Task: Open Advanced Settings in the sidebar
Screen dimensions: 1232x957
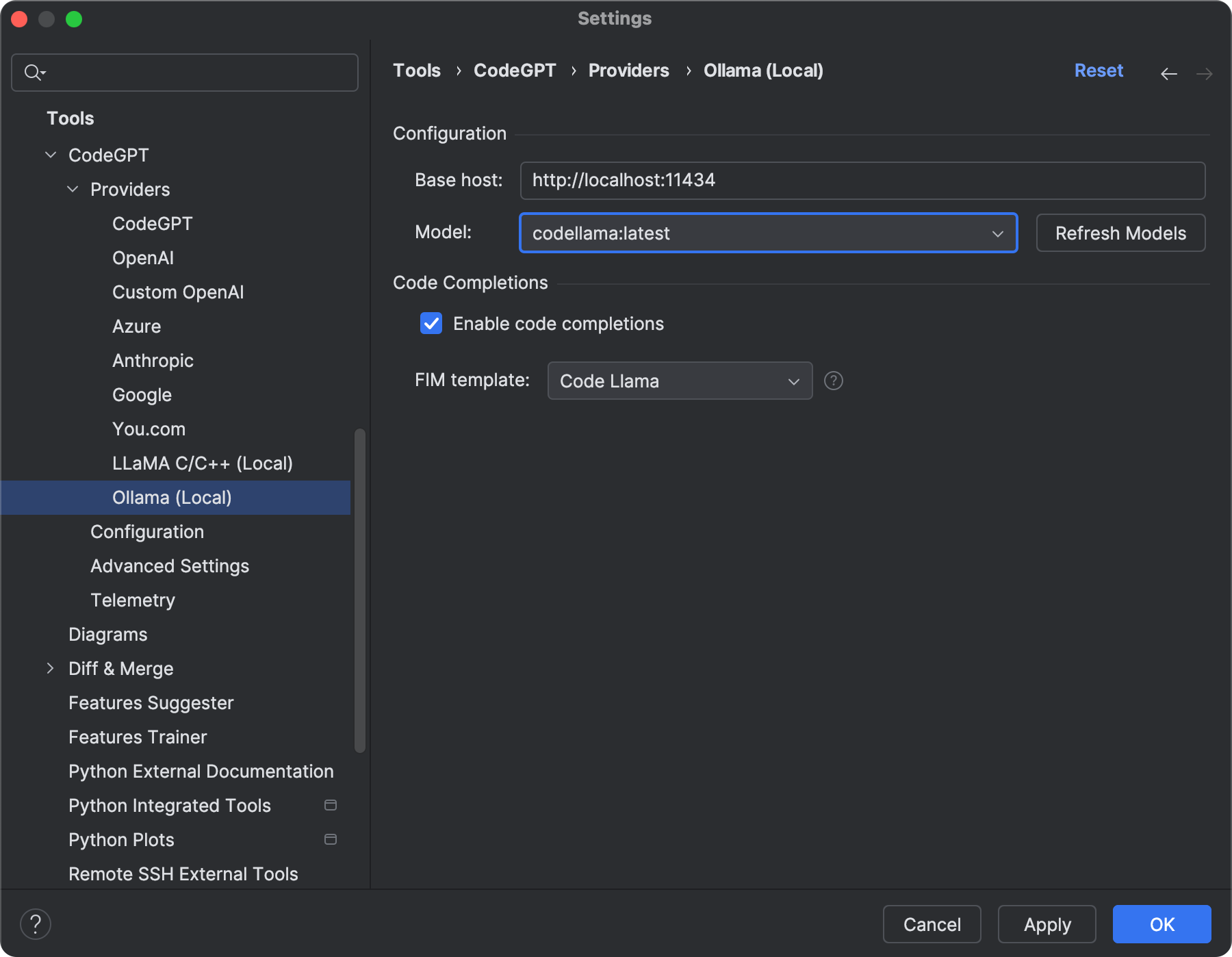Action: click(170, 566)
